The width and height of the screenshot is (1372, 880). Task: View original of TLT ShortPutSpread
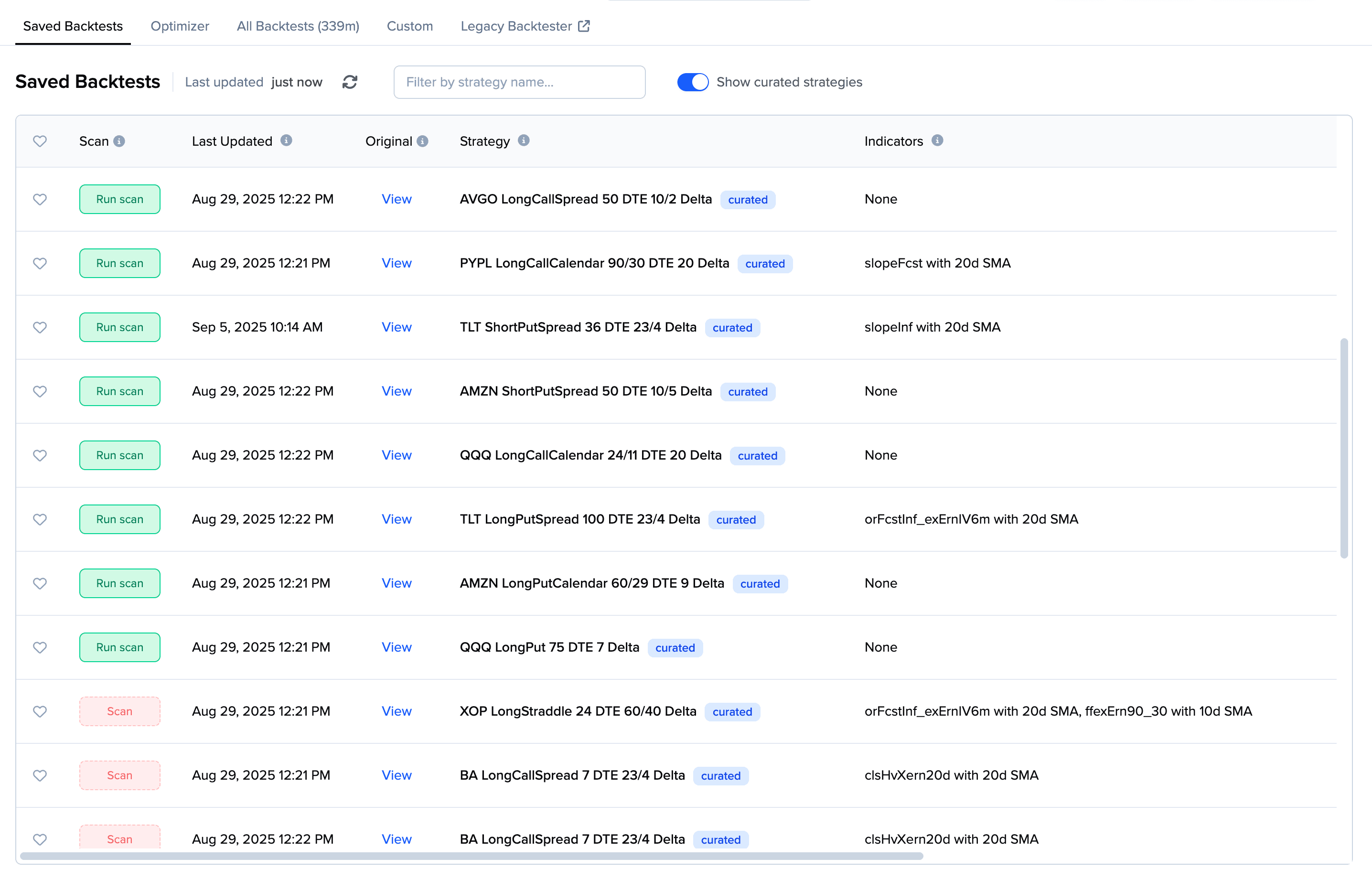pos(397,327)
